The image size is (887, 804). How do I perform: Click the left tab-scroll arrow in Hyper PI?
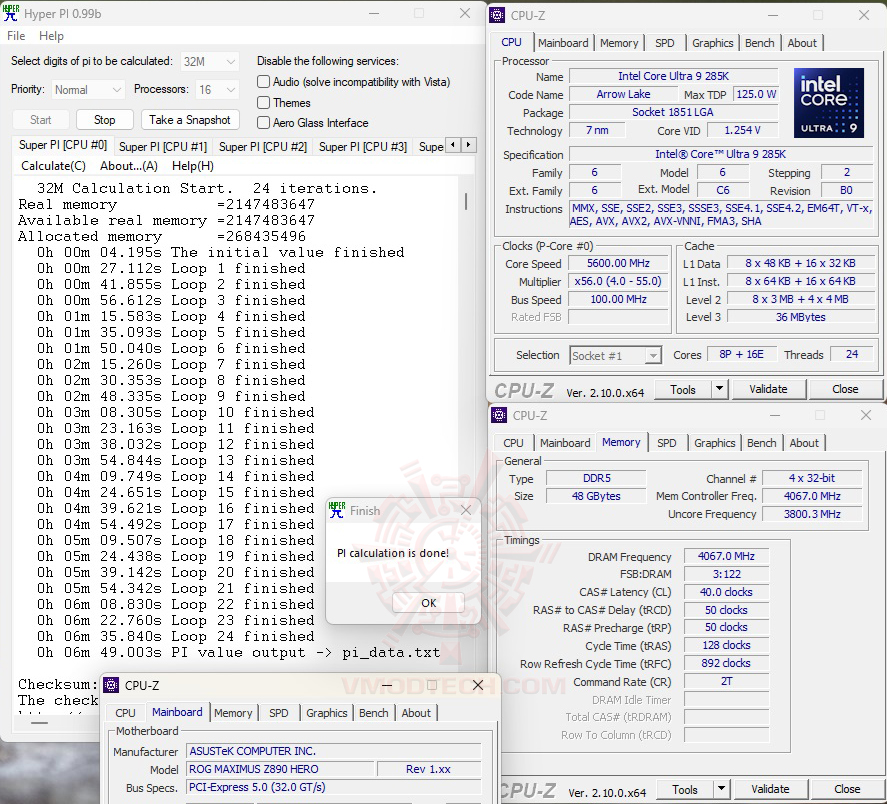tap(452, 144)
